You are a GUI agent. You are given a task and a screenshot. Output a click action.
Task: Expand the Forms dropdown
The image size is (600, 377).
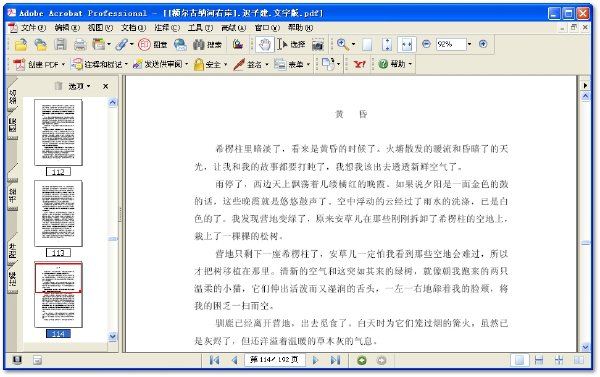[x=308, y=64]
